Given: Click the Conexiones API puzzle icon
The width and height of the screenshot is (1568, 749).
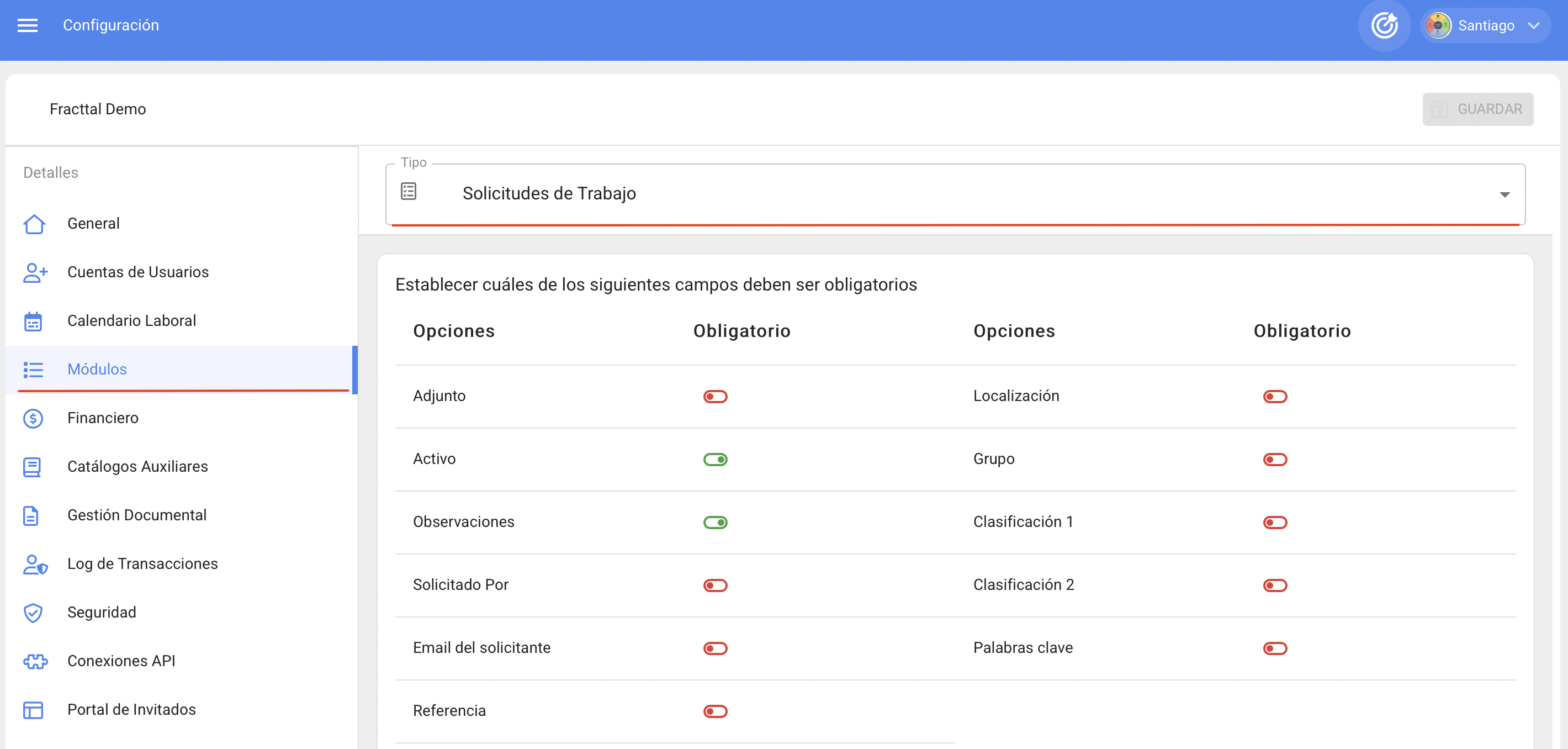Looking at the screenshot, I should click(35, 661).
